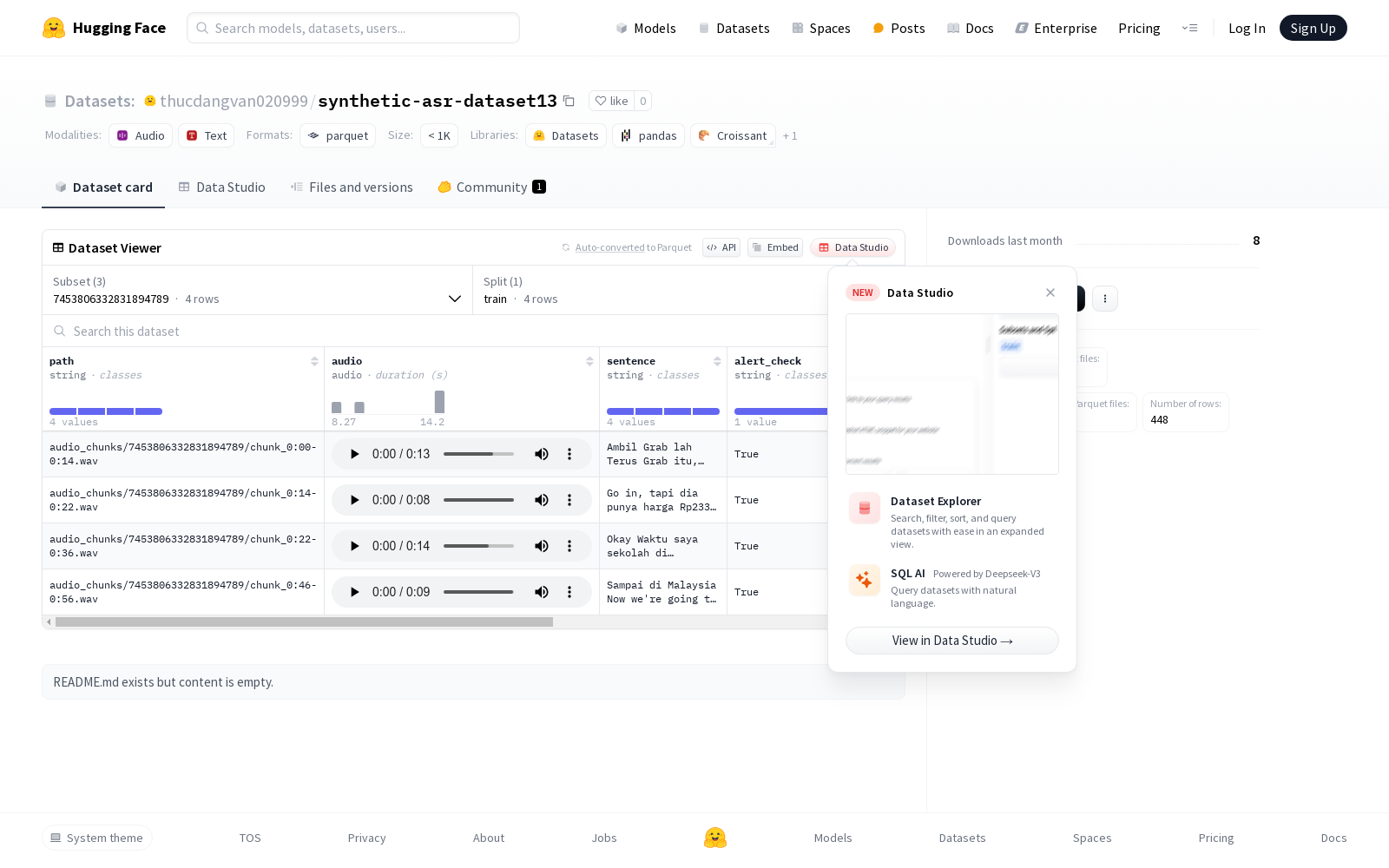Image resolution: width=1389 pixels, height=868 pixels.
Task: Open Pricing in top navigation
Action: (1139, 28)
